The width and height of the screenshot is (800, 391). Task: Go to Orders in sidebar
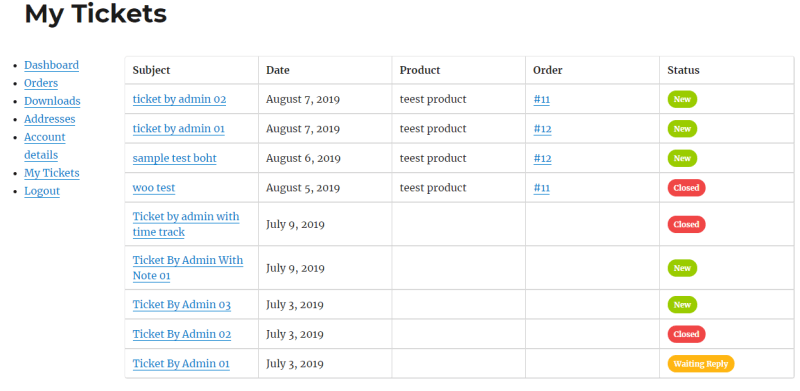coord(41,83)
